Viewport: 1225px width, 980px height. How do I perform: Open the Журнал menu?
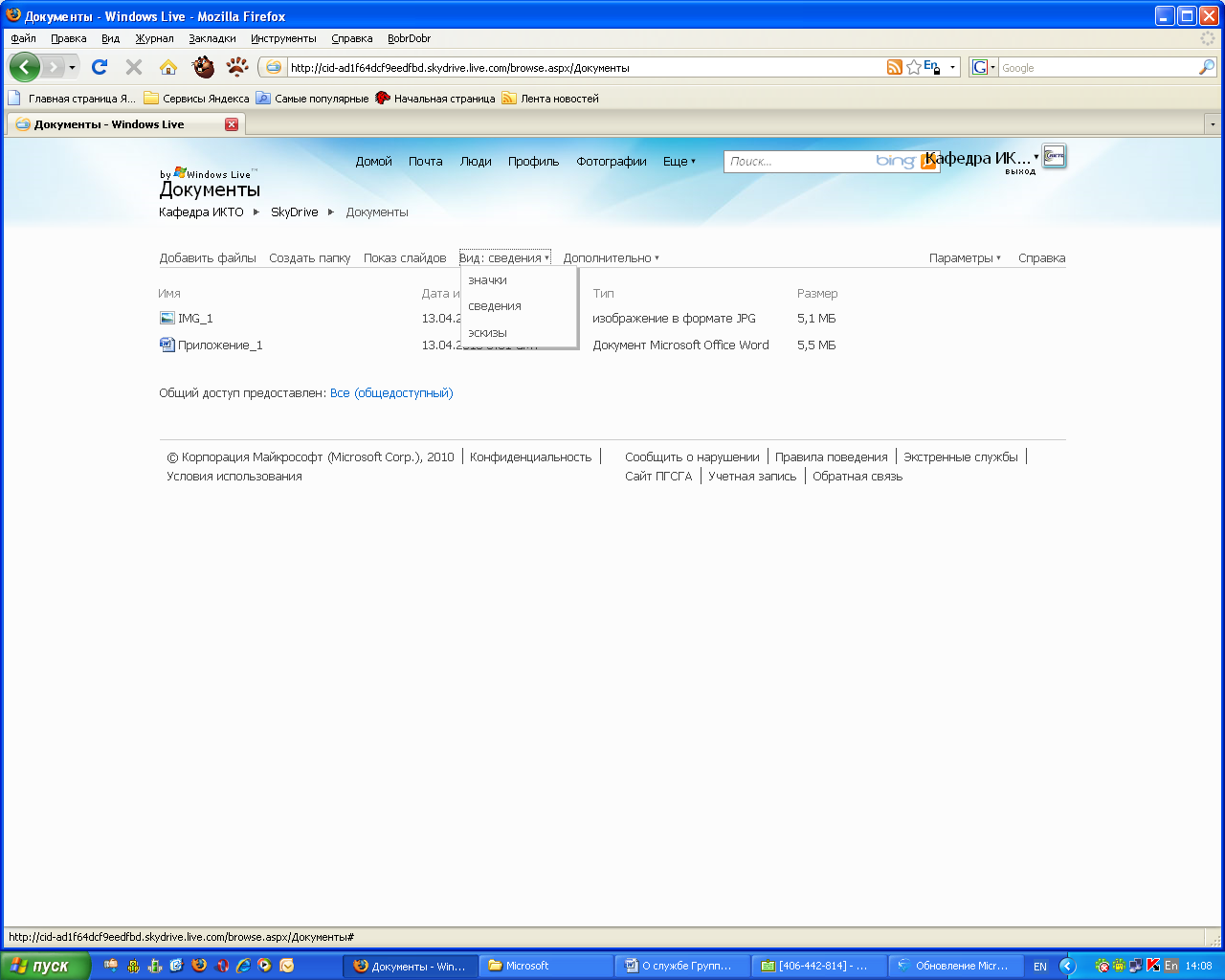(x=154, y=38)
